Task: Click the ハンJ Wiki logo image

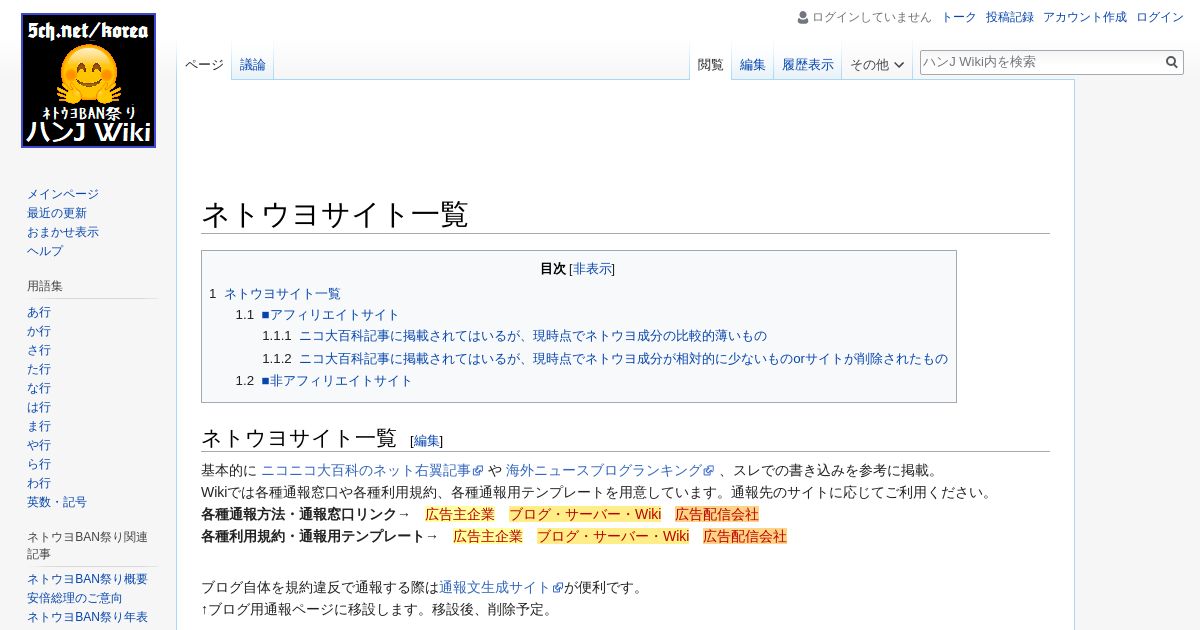Action: pyautogui.click(x=88, y=80)
